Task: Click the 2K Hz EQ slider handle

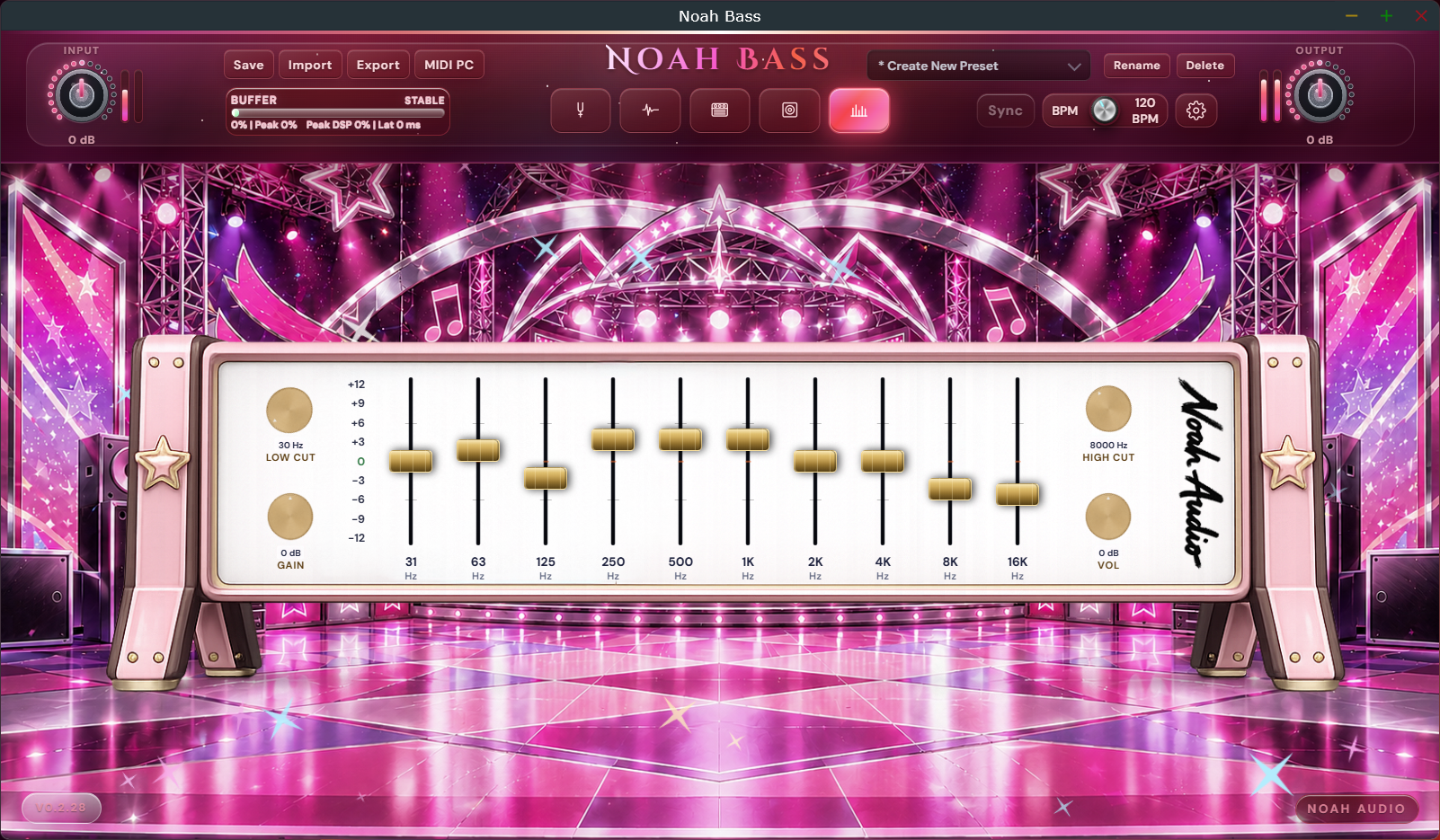Action: click(x=815, y=461)
